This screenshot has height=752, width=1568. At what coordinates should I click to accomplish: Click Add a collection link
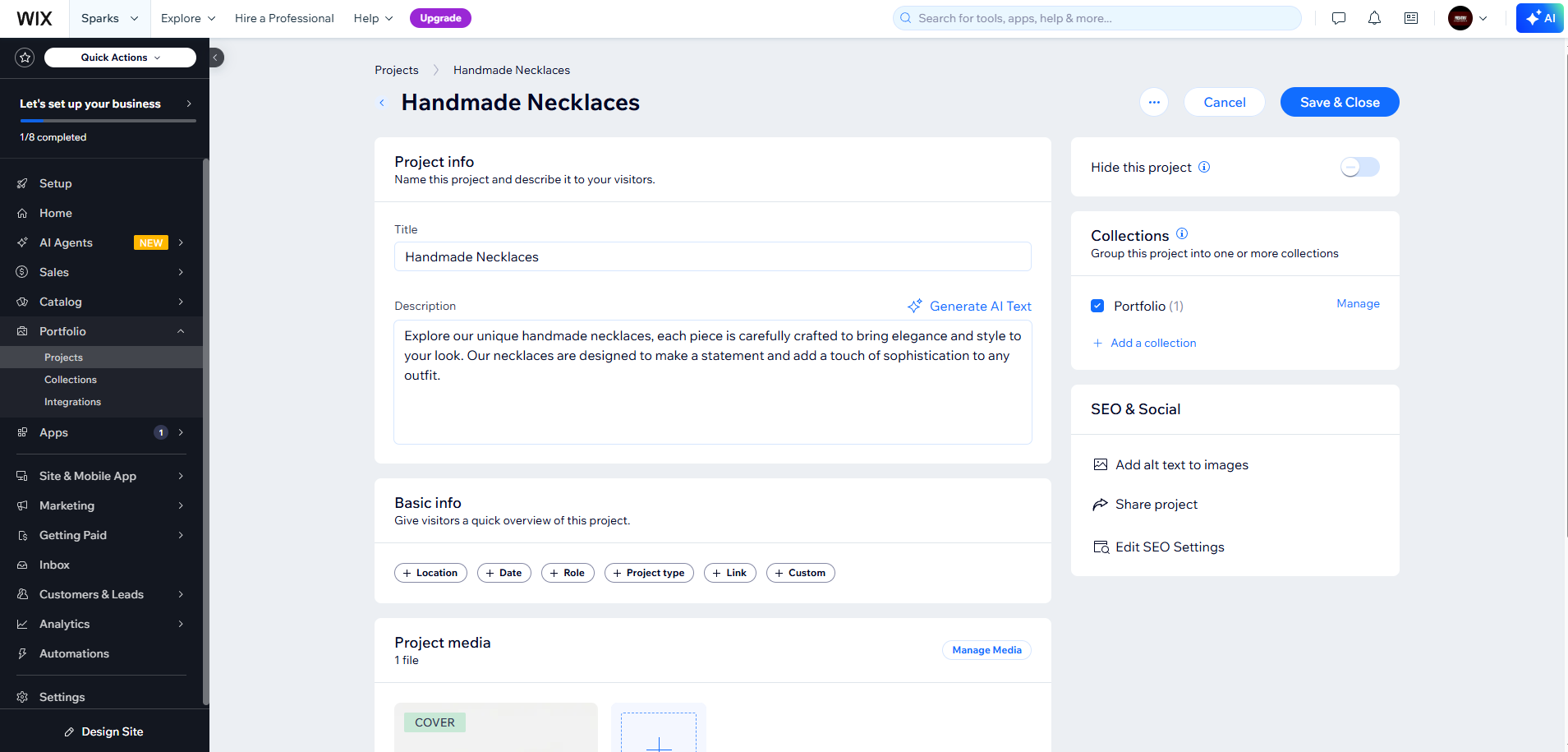click(x=1144, y=343)
